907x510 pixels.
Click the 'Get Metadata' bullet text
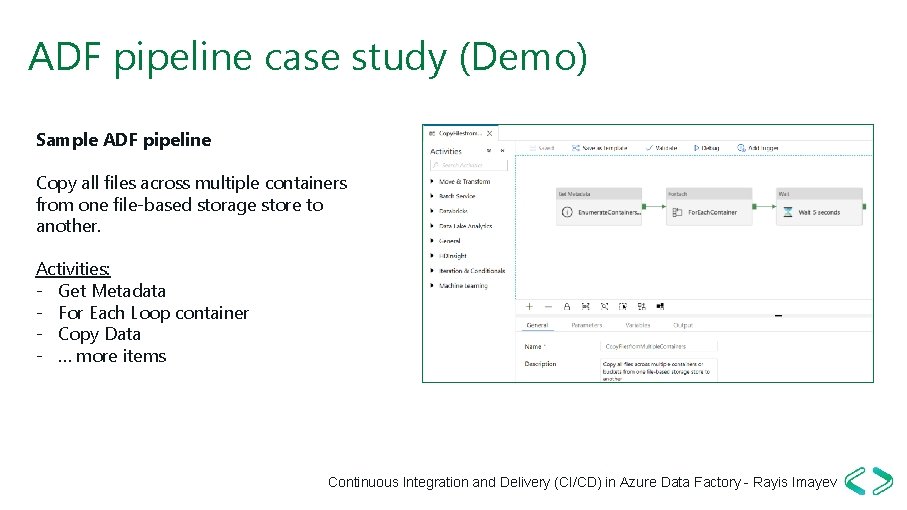112,291
